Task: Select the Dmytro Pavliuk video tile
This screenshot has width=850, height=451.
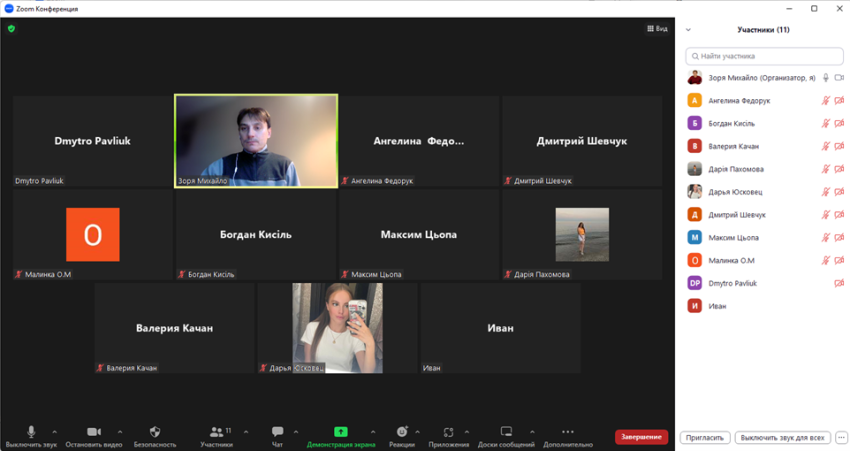Action: tap(93, 141)
